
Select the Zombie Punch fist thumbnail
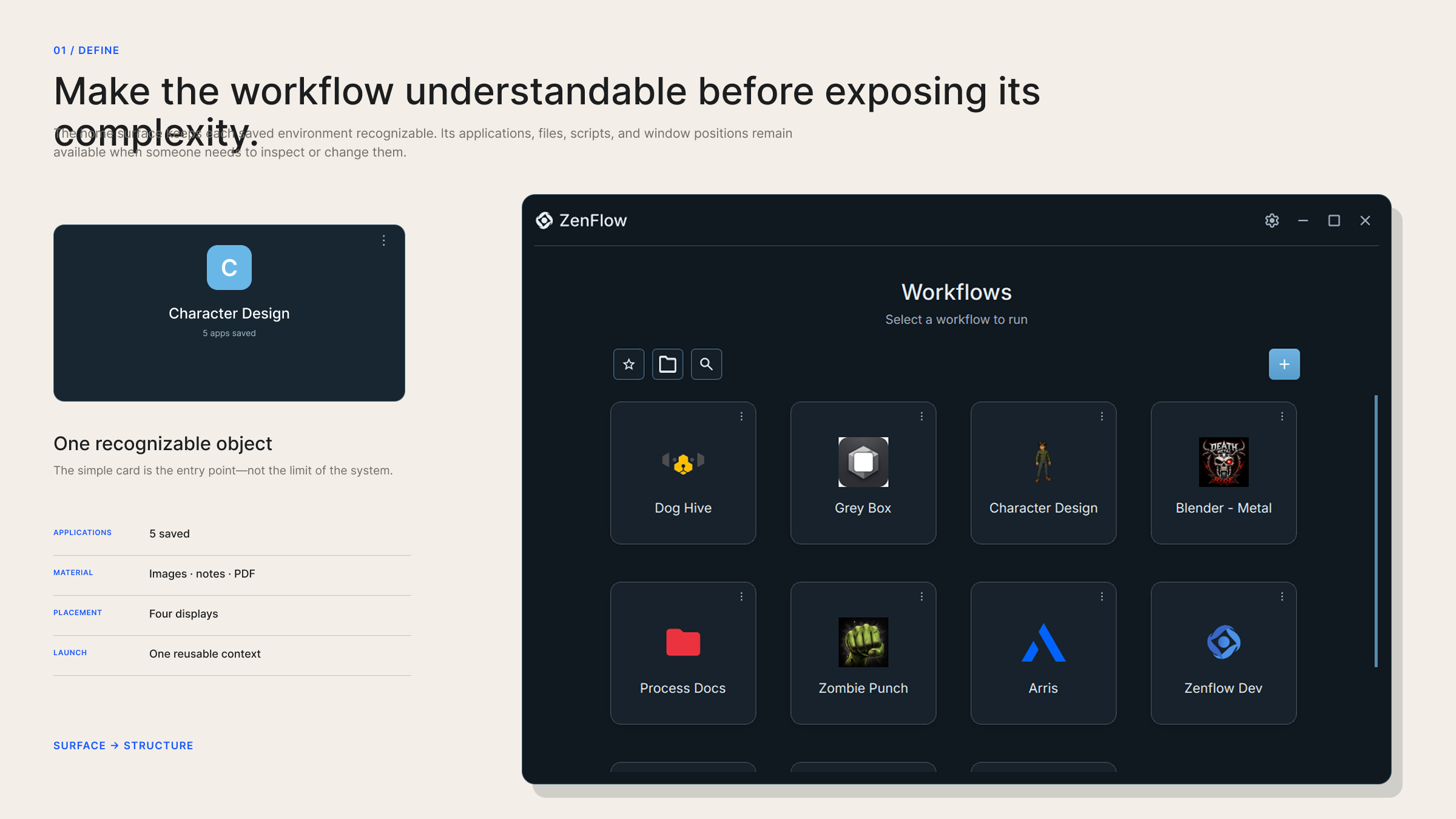(x=863, y=642)
